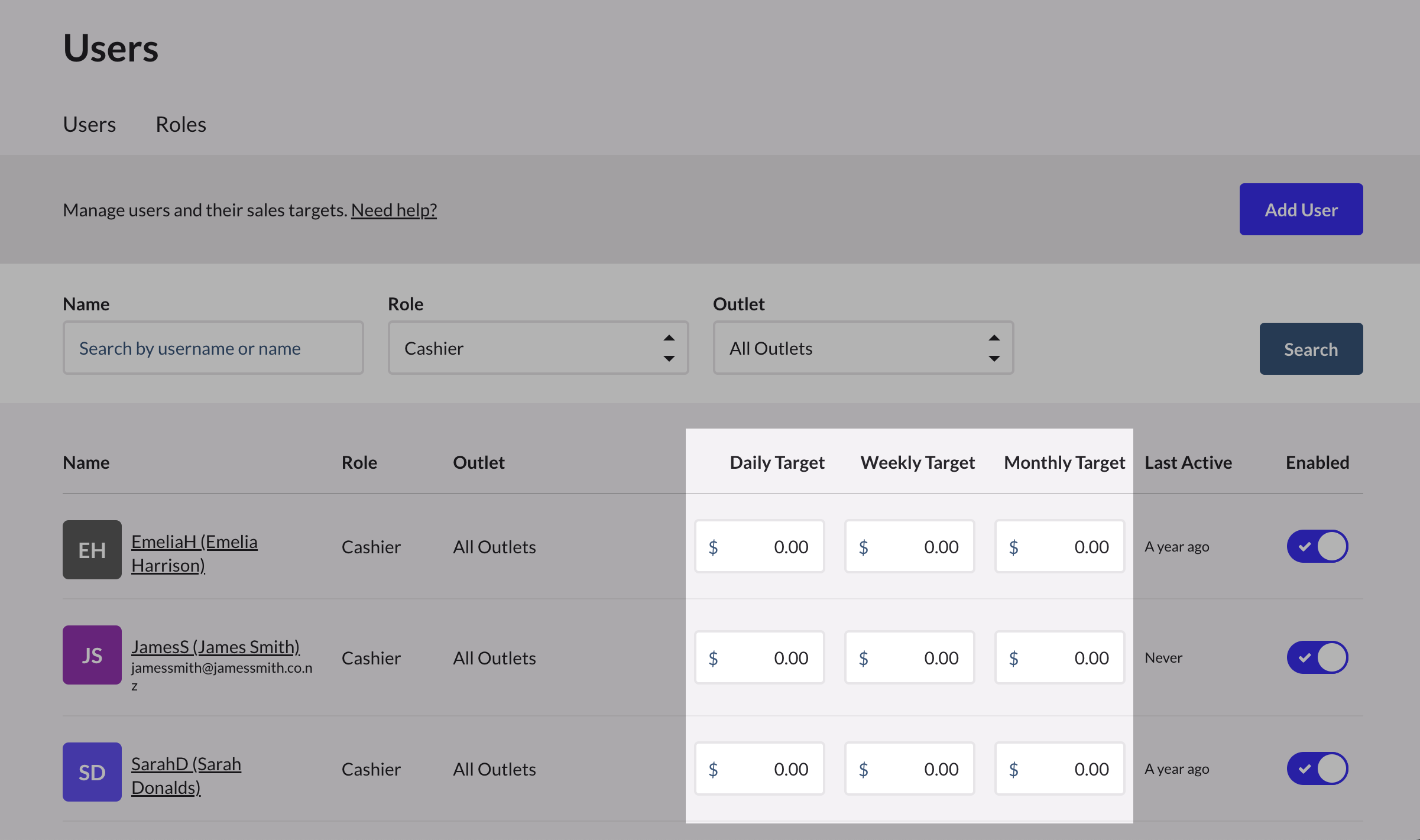Click the SD avatar for Sarah Donalds

point(92,771)
